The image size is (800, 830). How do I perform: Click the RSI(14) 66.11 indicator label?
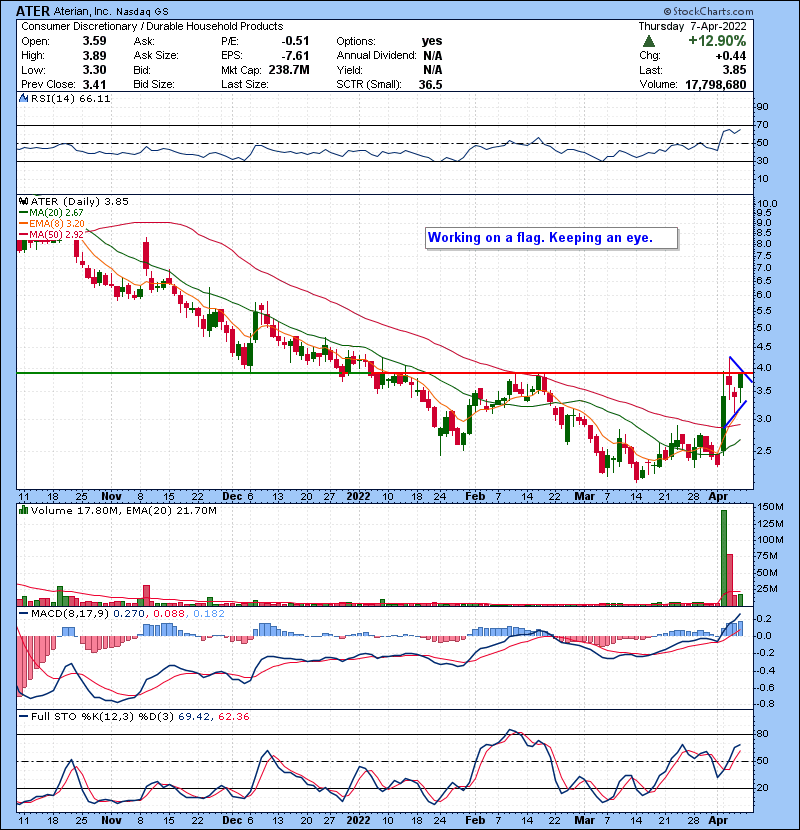tap(70, 98)
